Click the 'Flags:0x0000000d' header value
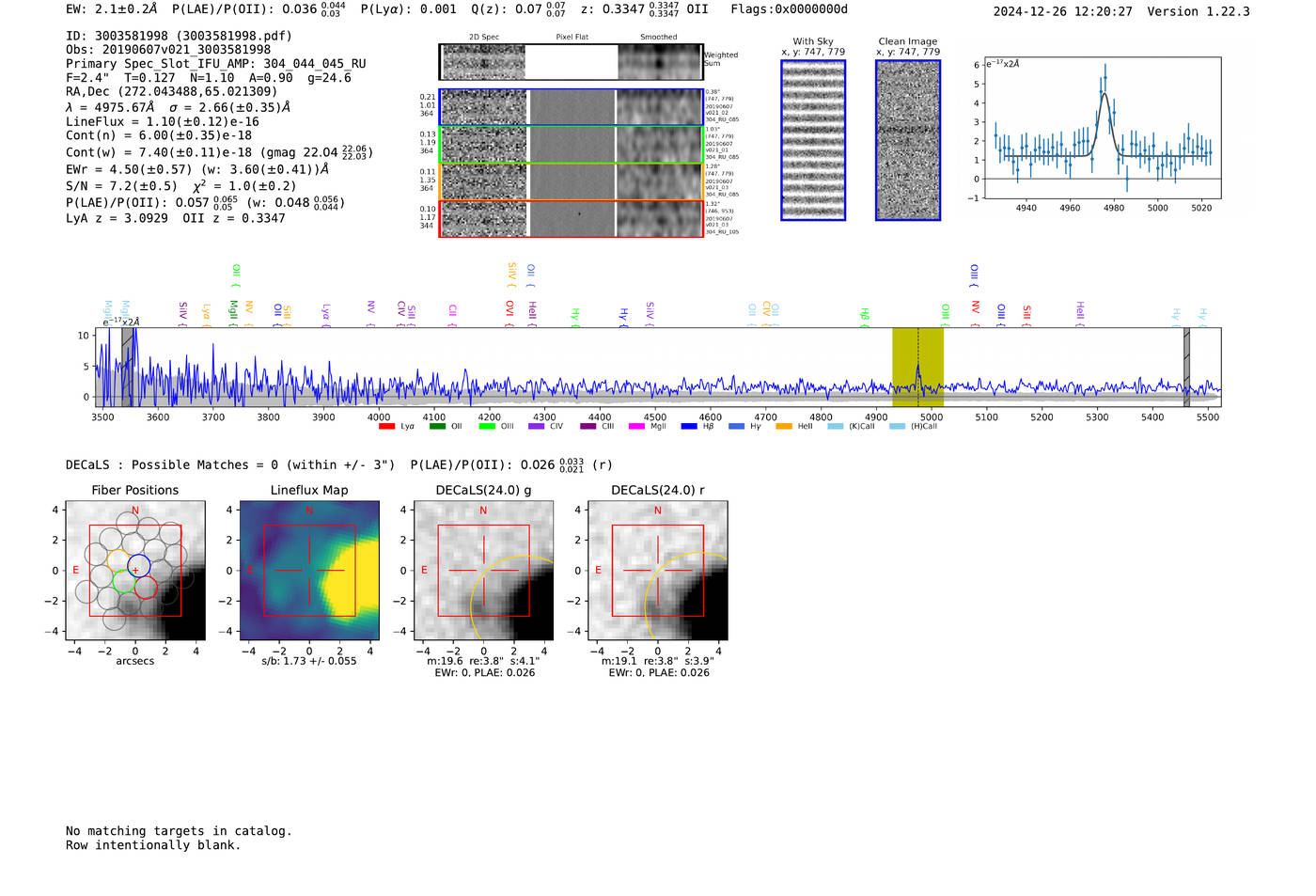This screenshot has height=896, width=1316. tap(790, 9)
